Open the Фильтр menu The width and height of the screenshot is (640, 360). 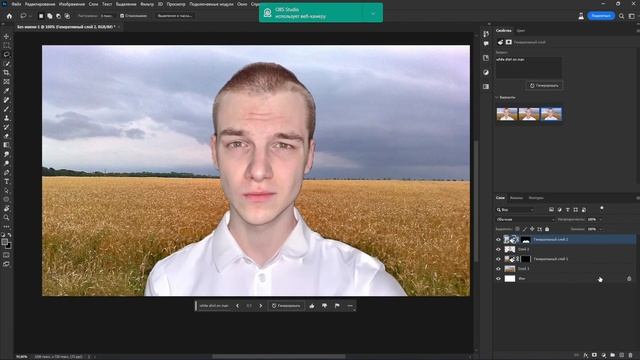(x=147, y=4)
